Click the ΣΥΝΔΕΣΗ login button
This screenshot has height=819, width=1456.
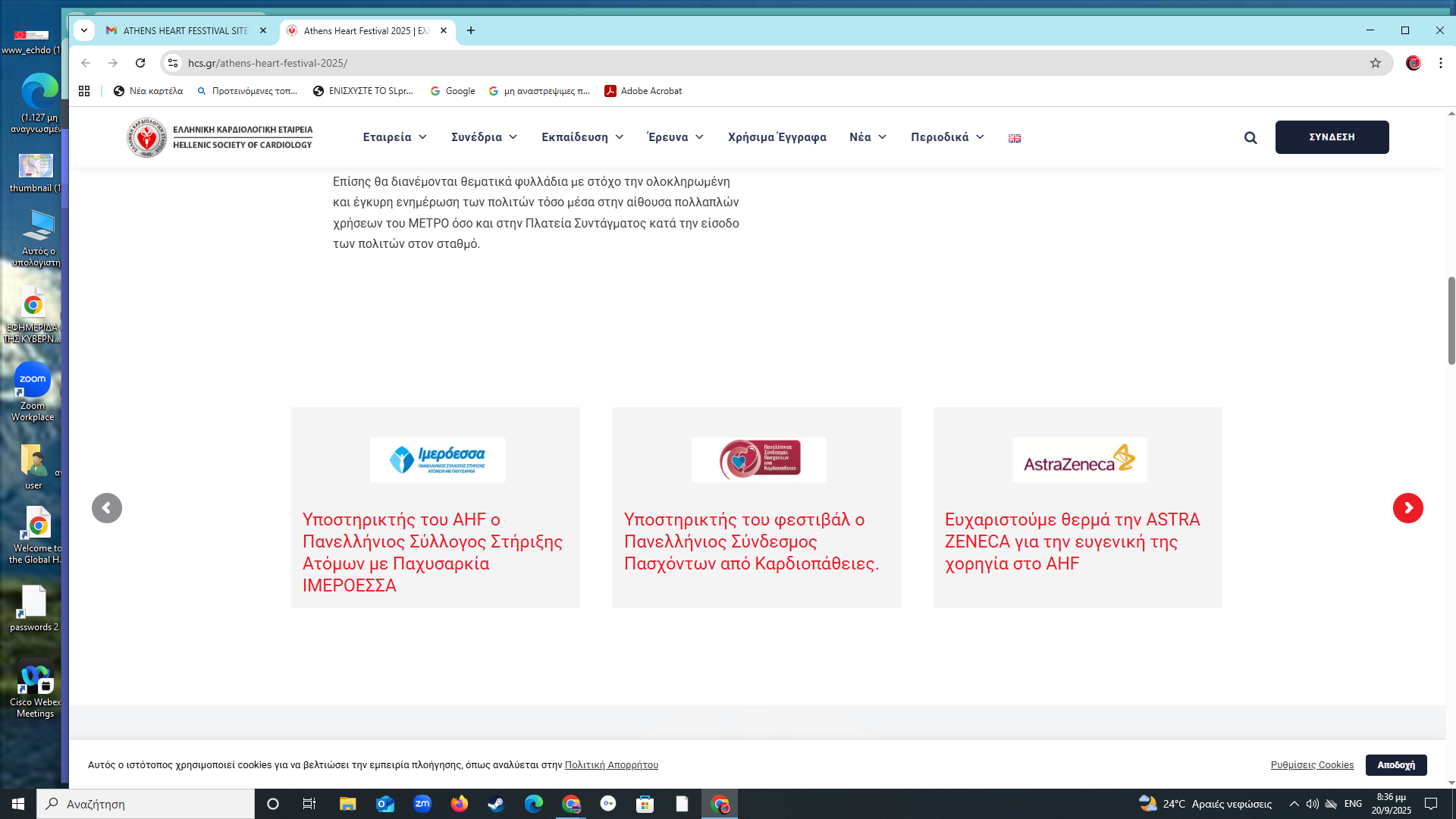point(1332,137)
